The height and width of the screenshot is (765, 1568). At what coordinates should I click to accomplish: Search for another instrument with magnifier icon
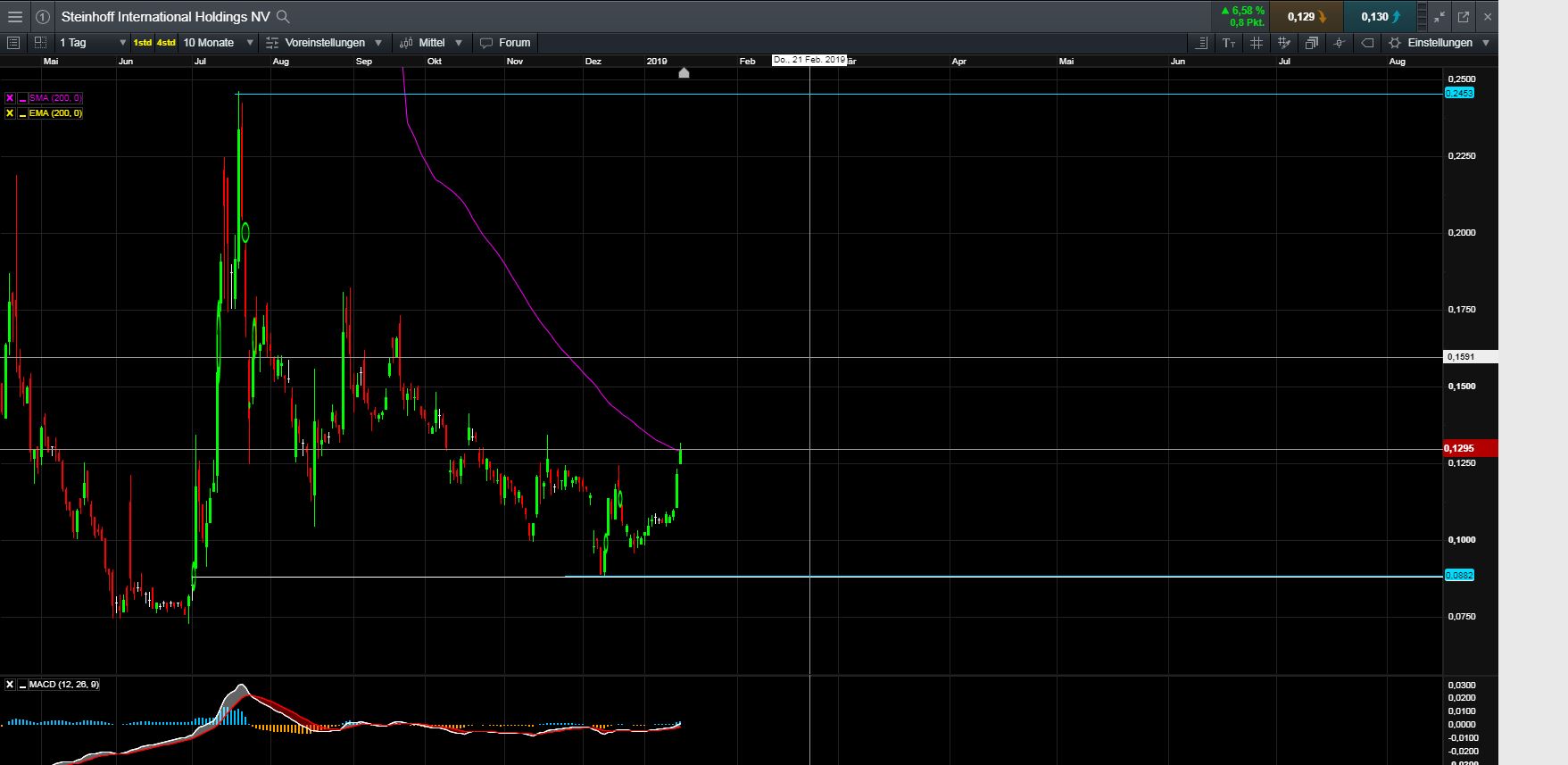283,17
